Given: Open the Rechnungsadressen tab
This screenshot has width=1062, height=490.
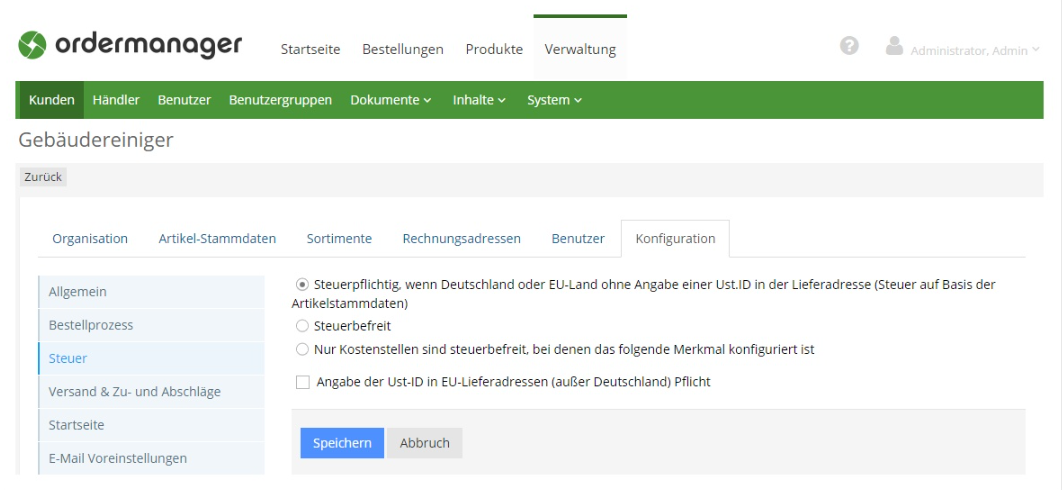Looking at the screenshot, I should [x=461, y=238].
